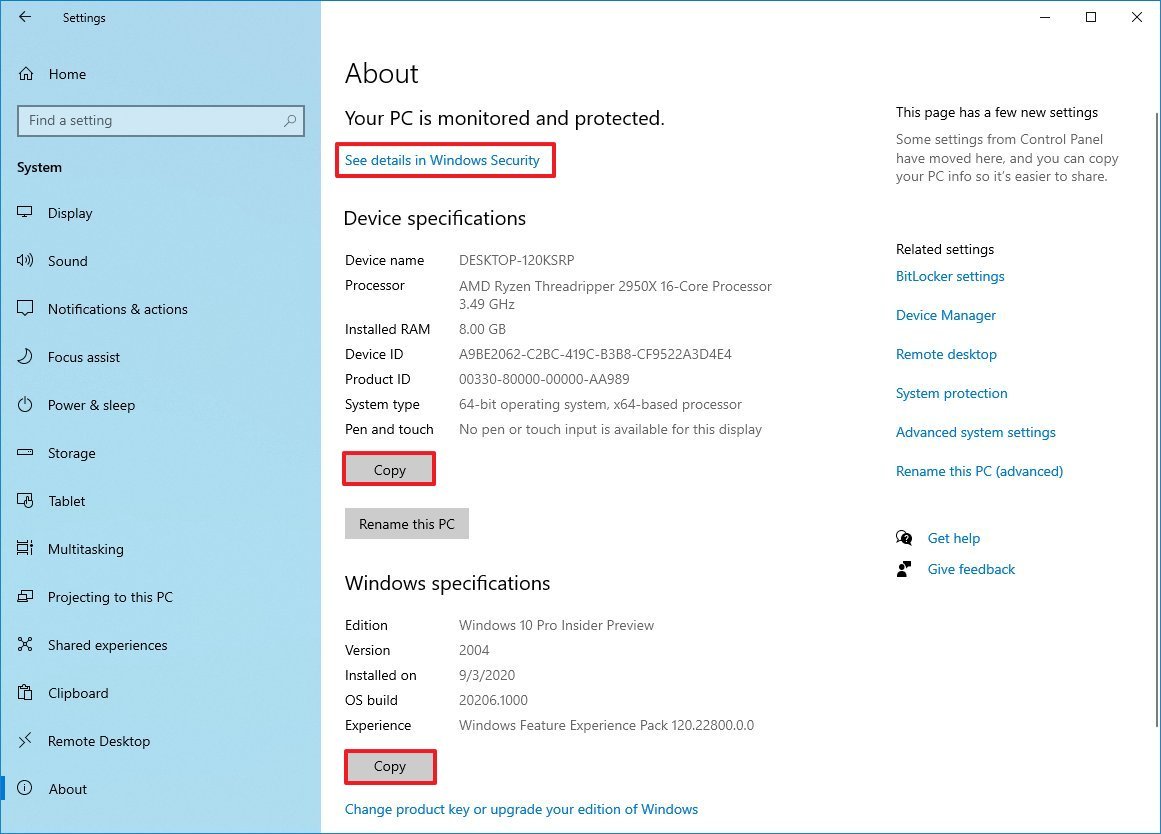Image resolution: width=1161 pixels, height=834 pixels.
Task: Click the Get help chat icon
Action: click(904, 538)
